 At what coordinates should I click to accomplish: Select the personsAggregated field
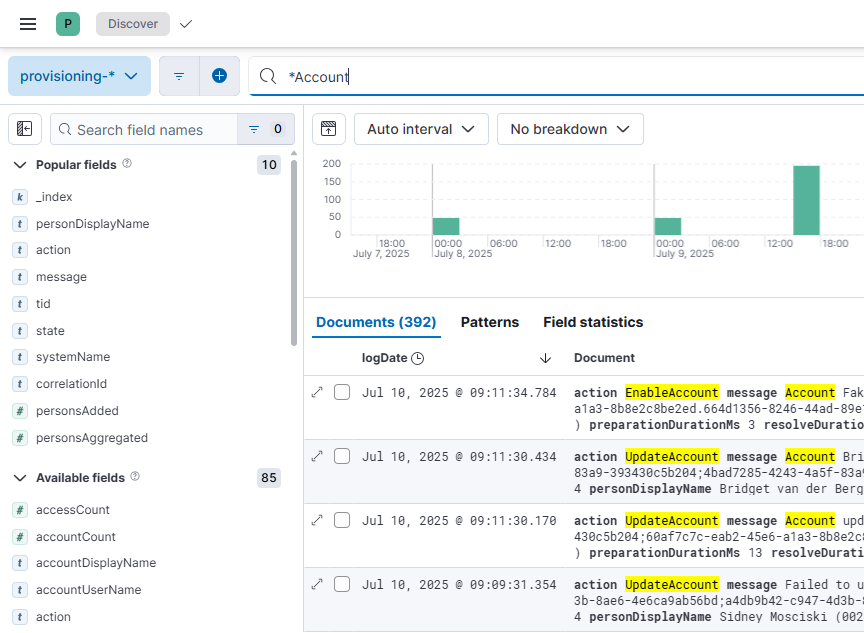[91, 438]
